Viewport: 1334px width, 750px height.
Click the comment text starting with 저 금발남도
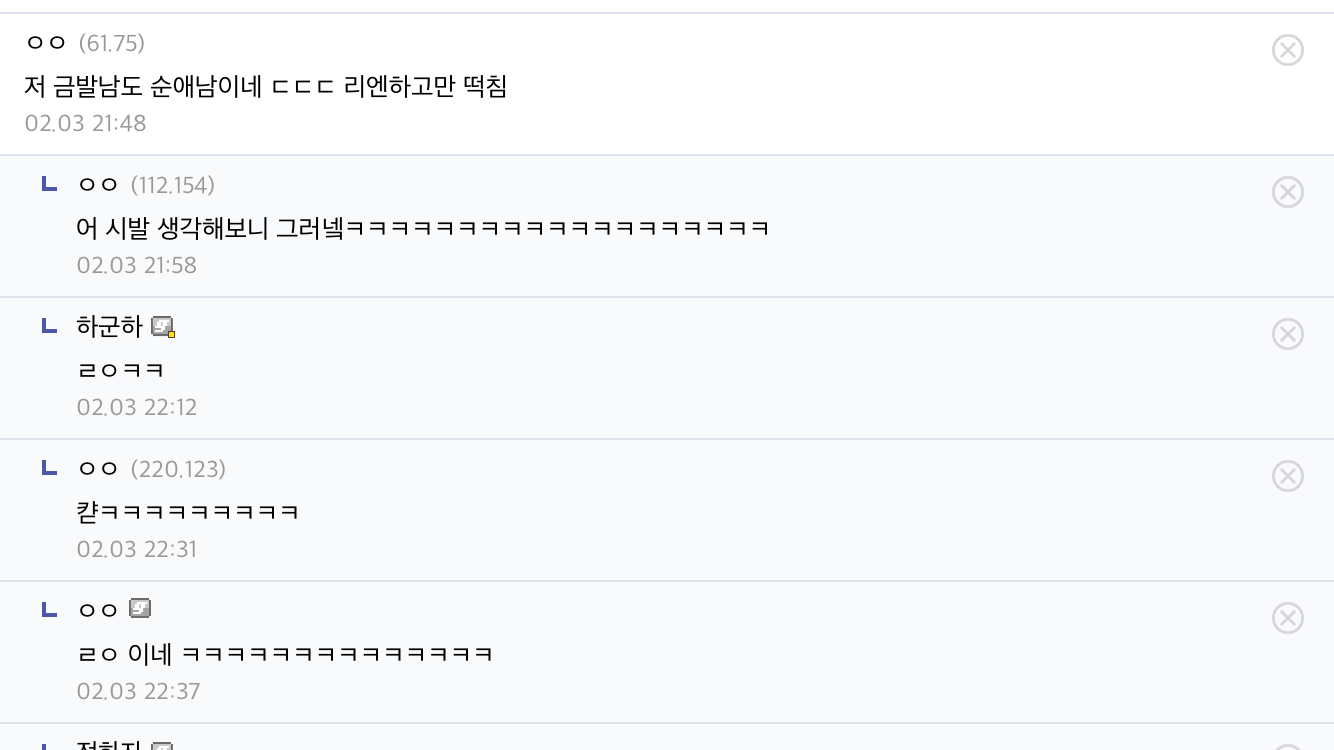(266, 87)
